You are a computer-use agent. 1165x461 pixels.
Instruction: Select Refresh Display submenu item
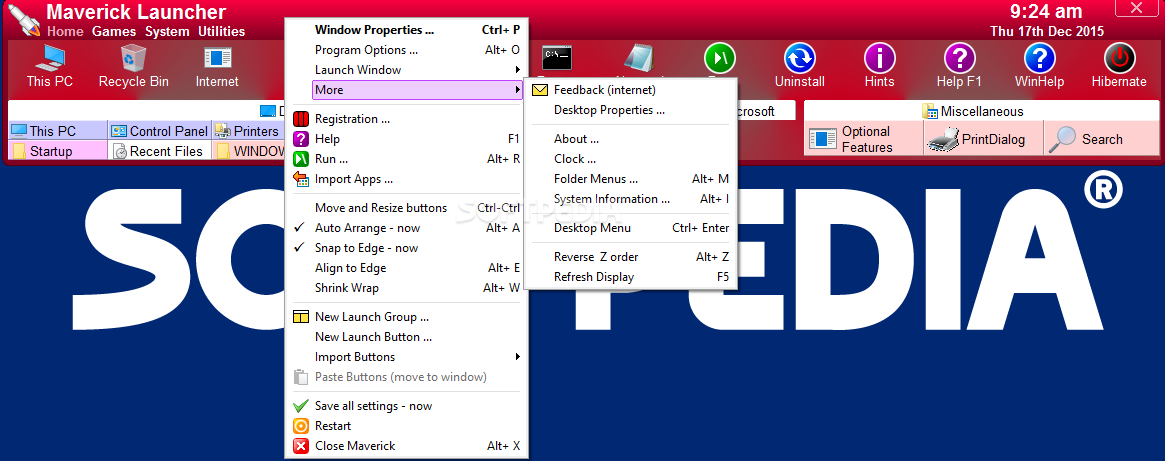pos(630,277)
